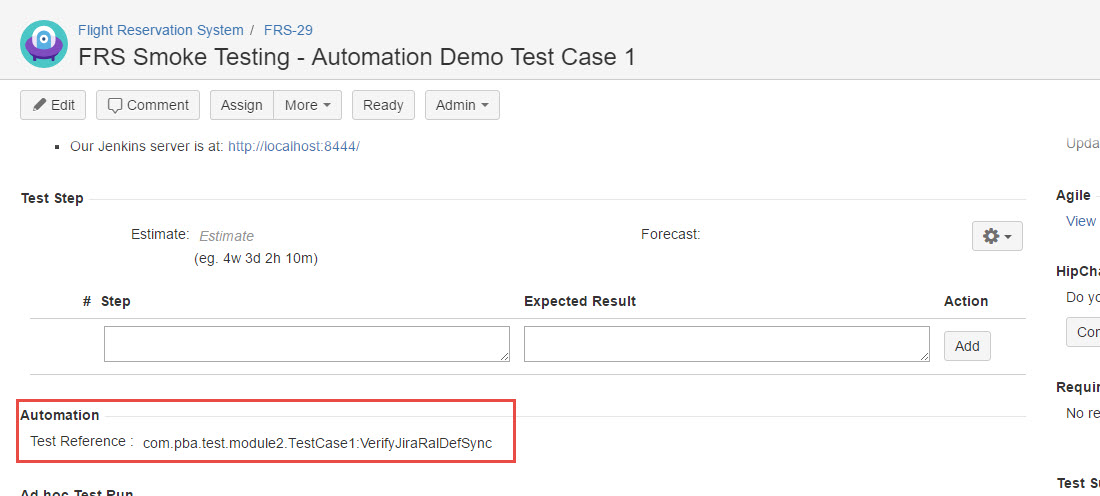Open Flight Reservation System breadcrumb link

click(160, 30)
